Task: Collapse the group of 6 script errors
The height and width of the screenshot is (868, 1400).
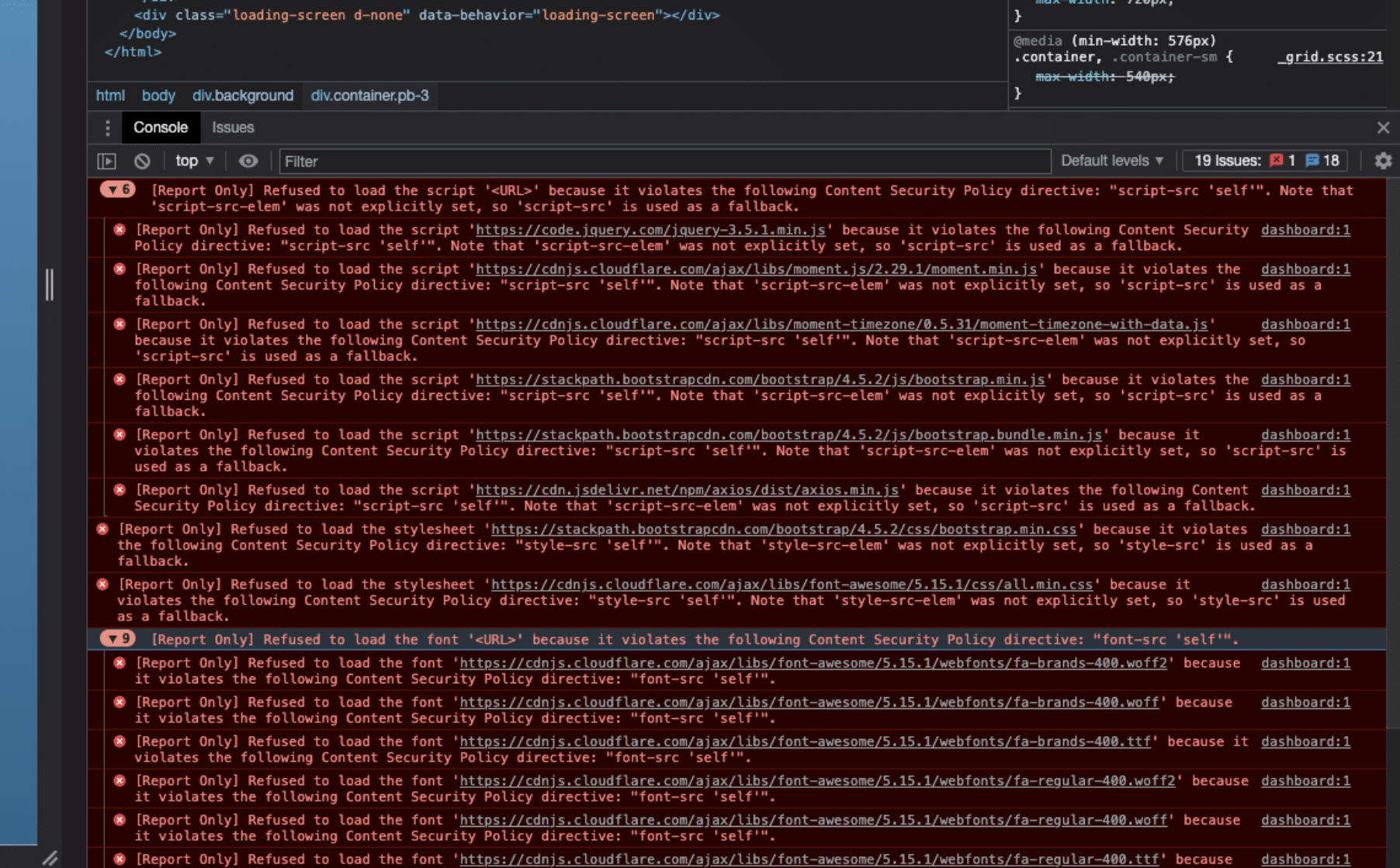Action: pyautogui.click(x=118, y=189)
